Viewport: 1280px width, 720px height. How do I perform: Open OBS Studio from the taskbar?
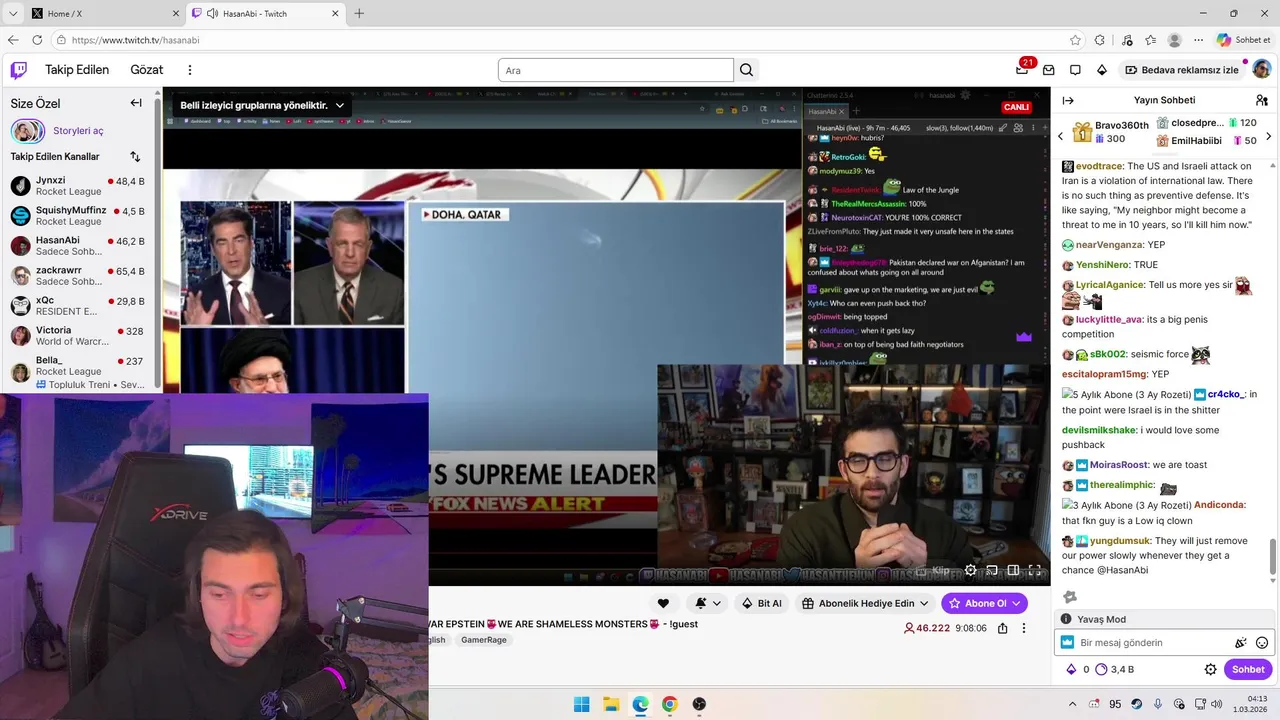coord(699,704)
